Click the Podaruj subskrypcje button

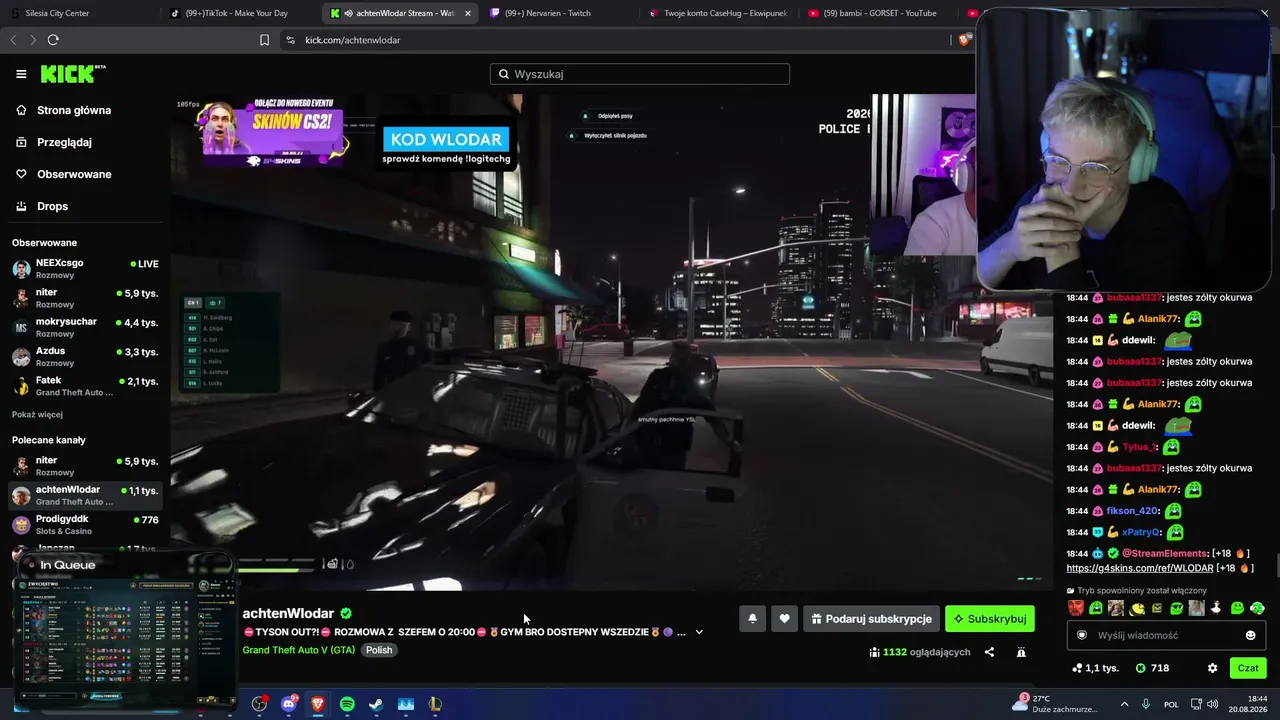(871, 619)
